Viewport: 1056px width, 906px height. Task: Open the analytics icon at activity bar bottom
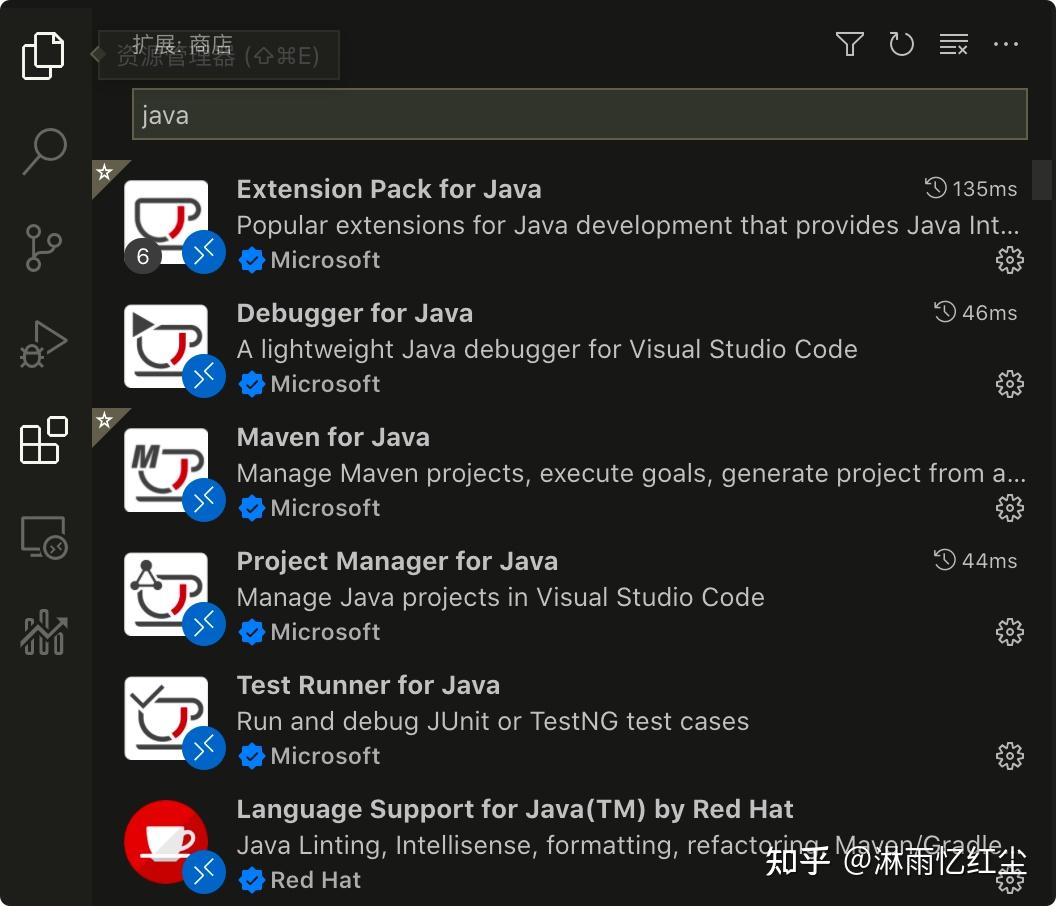[x=44, y=633]
